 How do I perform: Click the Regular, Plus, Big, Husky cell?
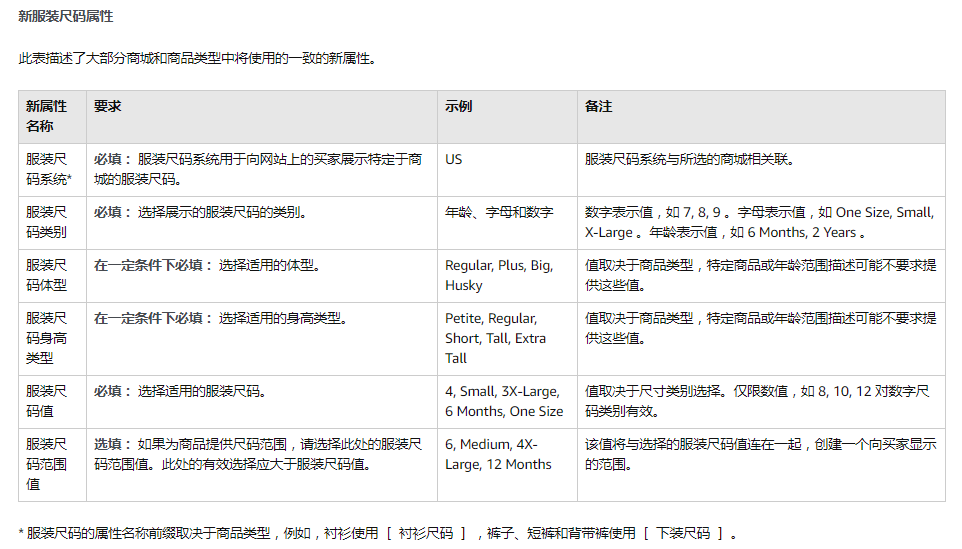point(507,275)
